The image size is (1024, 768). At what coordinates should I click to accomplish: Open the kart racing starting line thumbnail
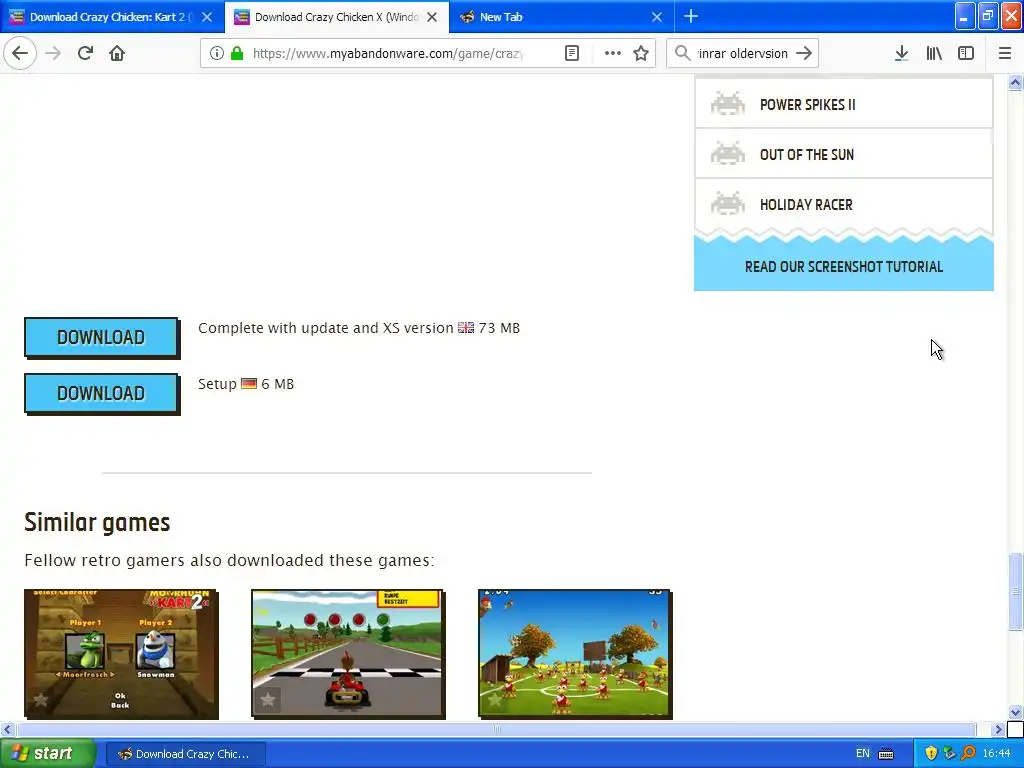(x=348, y=654)
